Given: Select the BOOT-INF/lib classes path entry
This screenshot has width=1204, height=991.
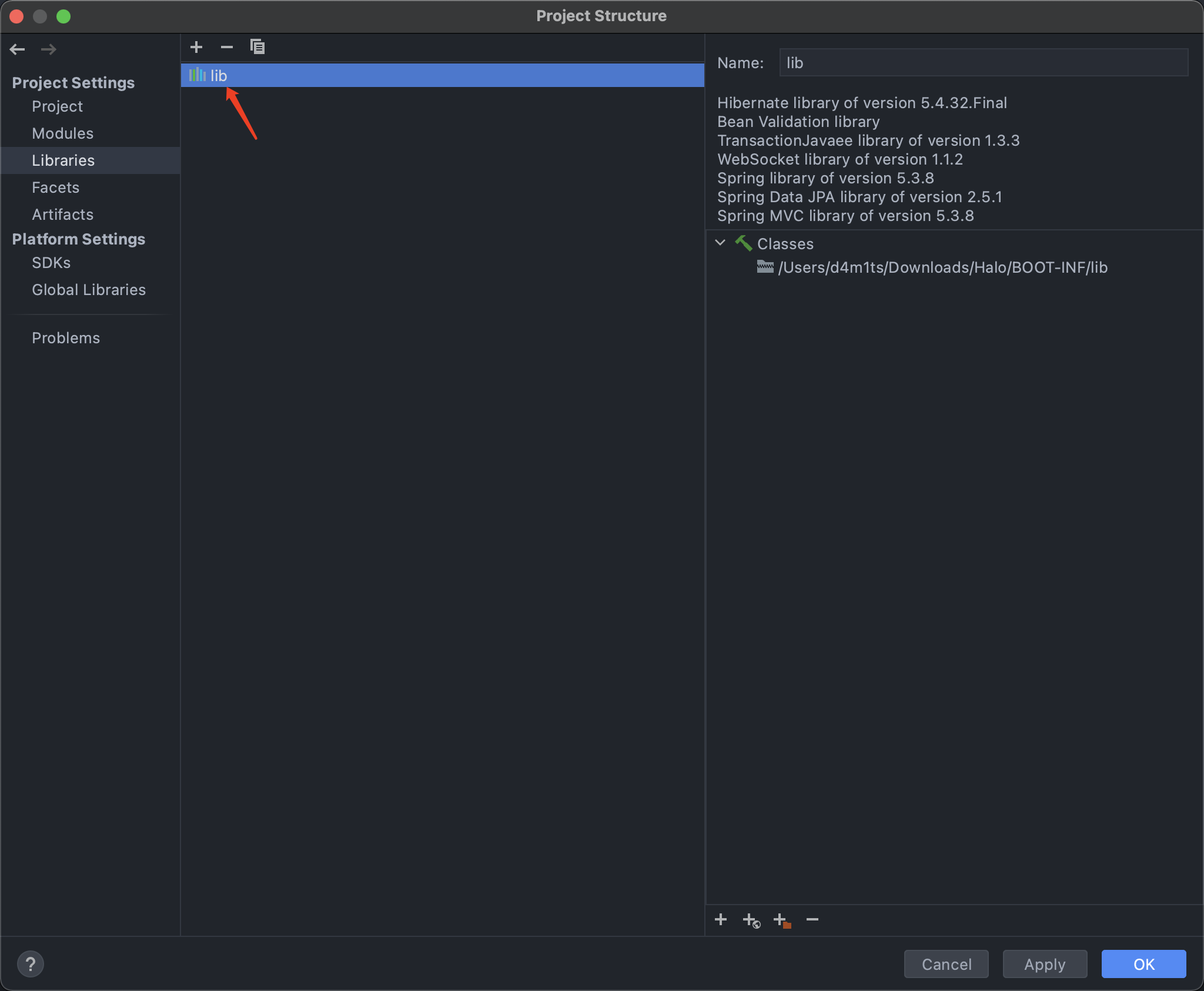Looking at the screenshot, I should pos(942,267).
